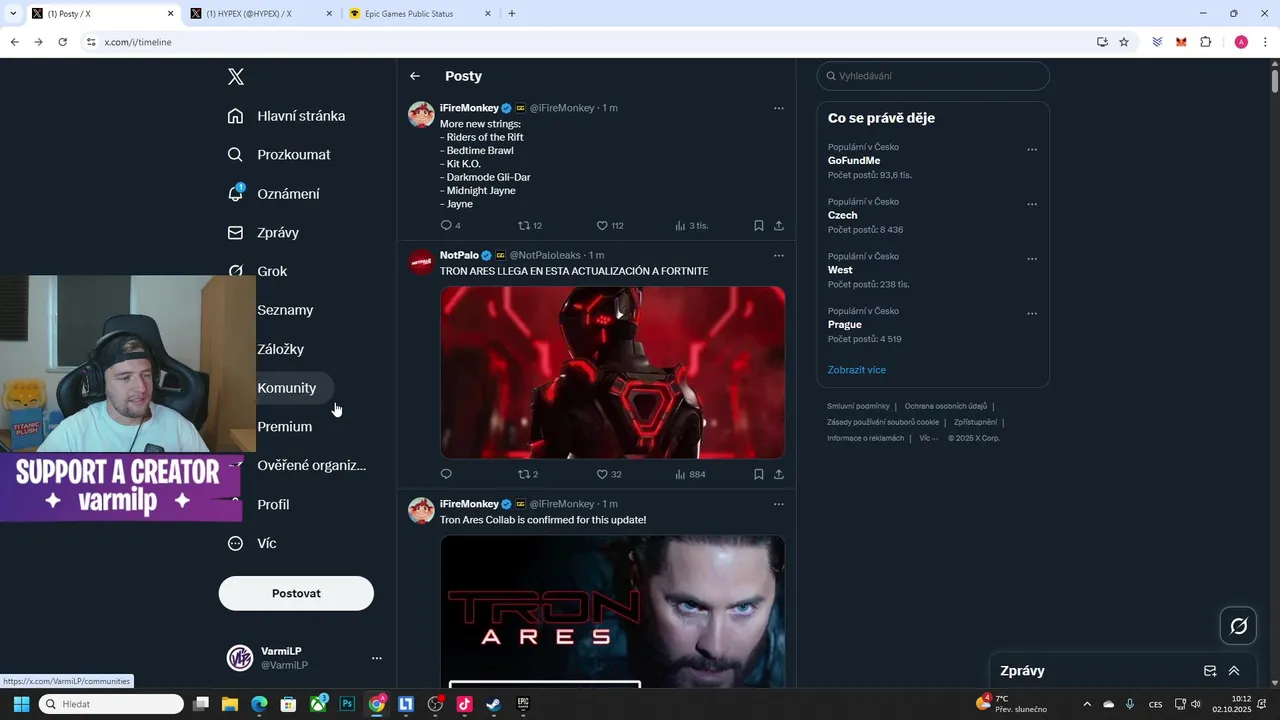Open options for Prague trend
The width and height of the screenshot is (1280, 720).
point(1032,313)
